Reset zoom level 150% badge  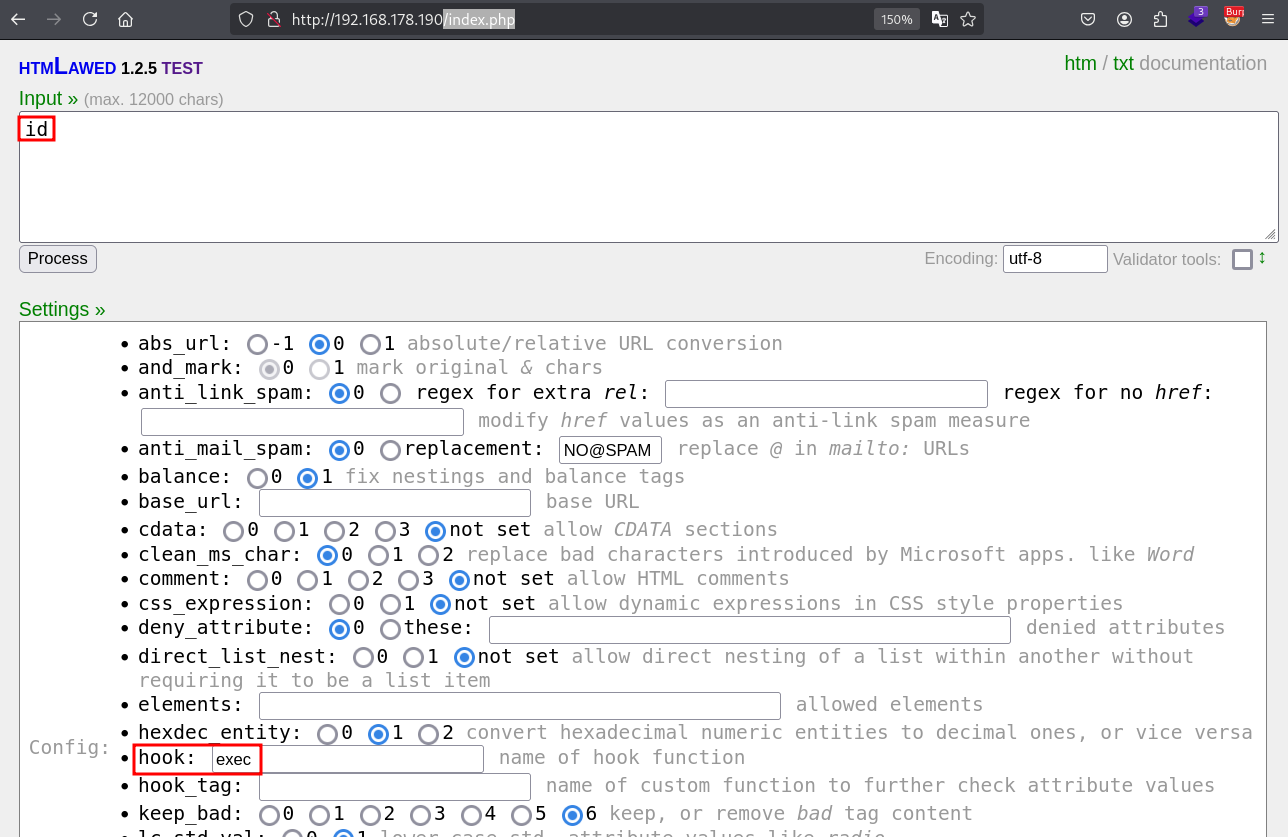[896, 19]
